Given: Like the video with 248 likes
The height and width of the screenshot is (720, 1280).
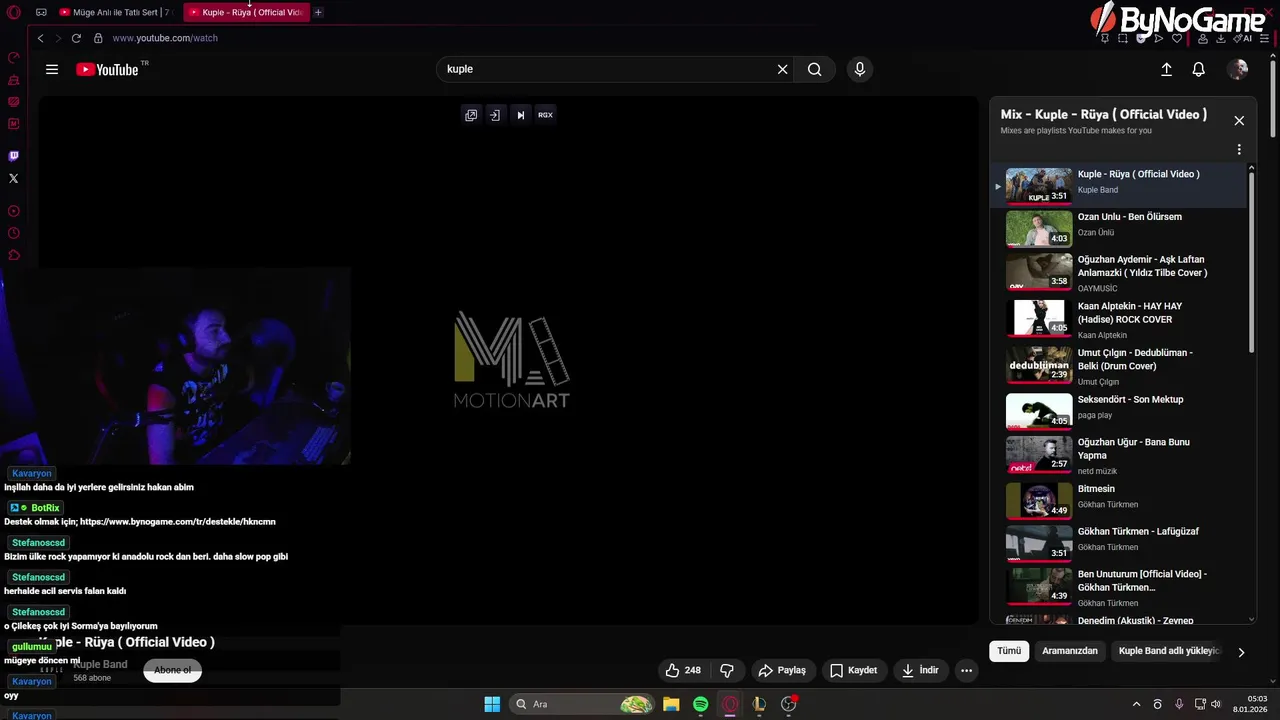Looking at the screenshot, I should click(x=684, y=670).
